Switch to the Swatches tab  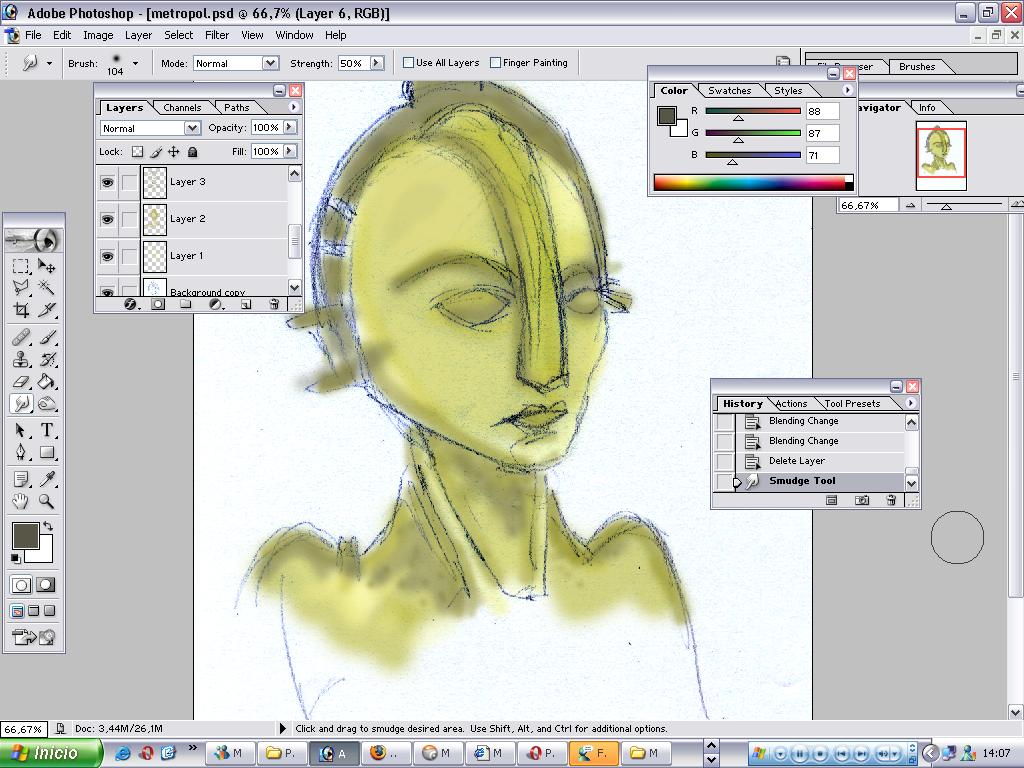click(x=729, y=91)
